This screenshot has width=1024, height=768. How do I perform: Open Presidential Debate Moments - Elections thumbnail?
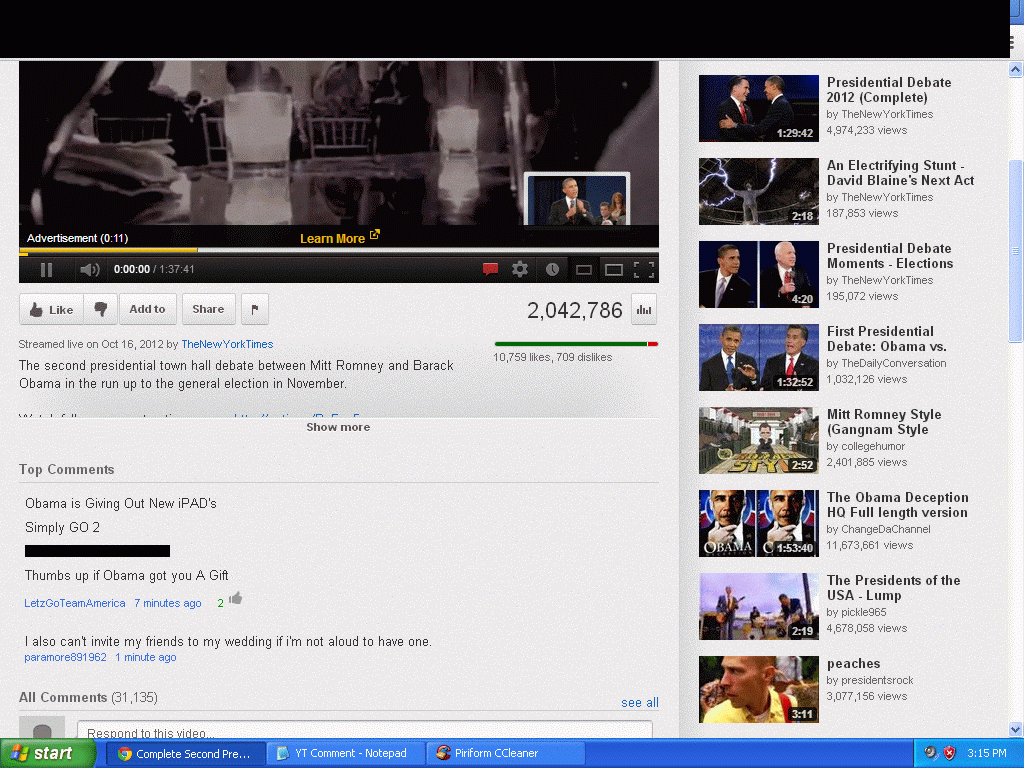pyautogui.click(x=759, y=274)
